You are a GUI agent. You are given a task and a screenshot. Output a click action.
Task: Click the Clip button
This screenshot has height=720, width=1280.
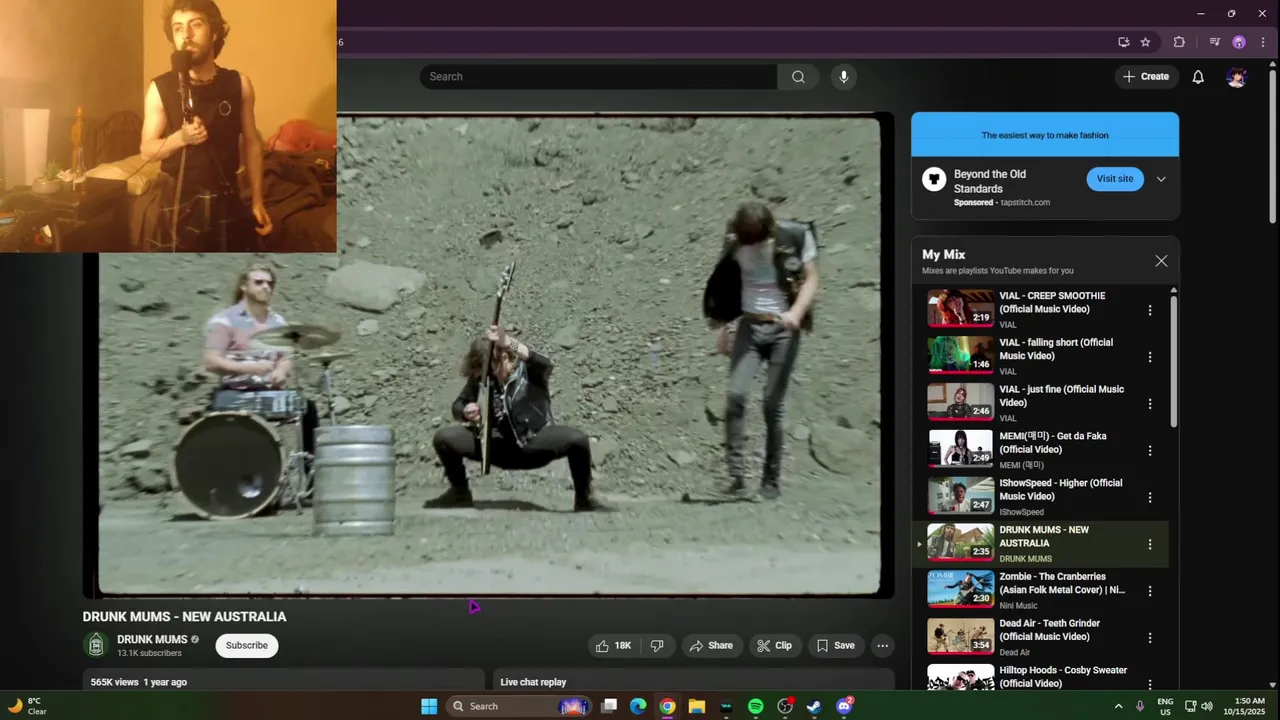775,646
